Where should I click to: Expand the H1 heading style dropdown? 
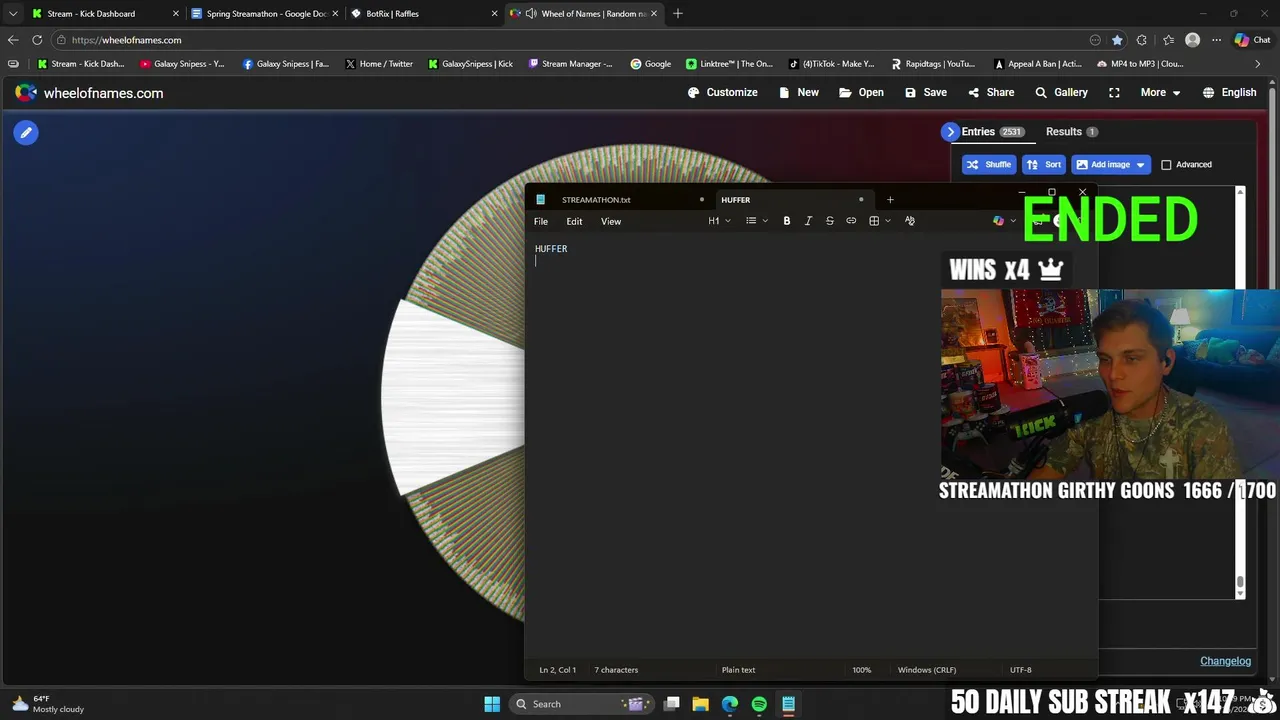click(x=719, y=221)
